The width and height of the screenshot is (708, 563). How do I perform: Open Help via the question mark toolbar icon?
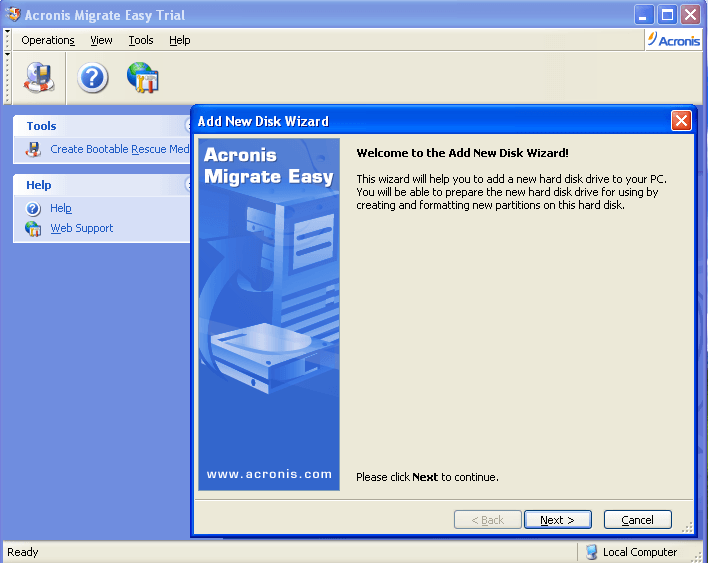93,78
